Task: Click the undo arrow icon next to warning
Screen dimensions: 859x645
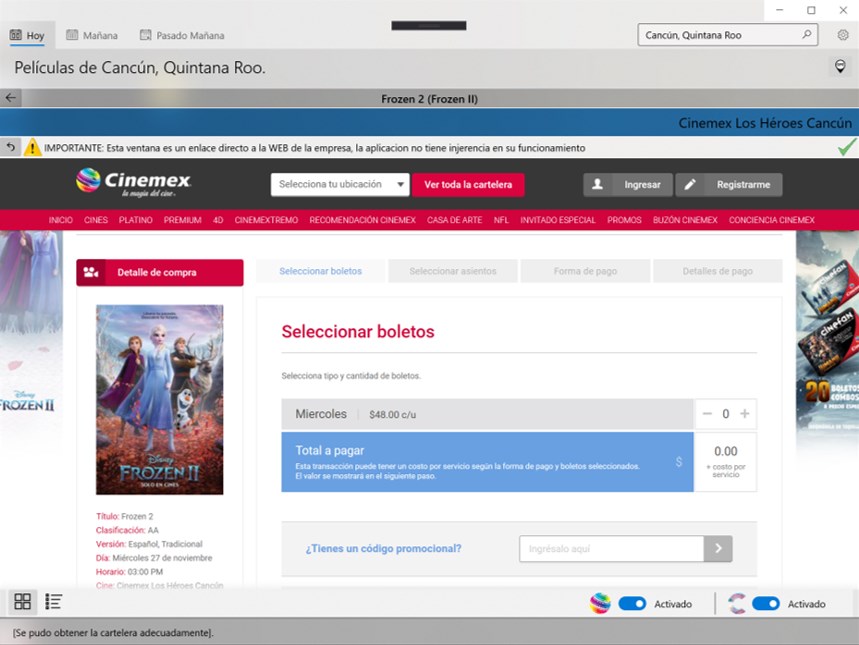Action: coord(10,147)
